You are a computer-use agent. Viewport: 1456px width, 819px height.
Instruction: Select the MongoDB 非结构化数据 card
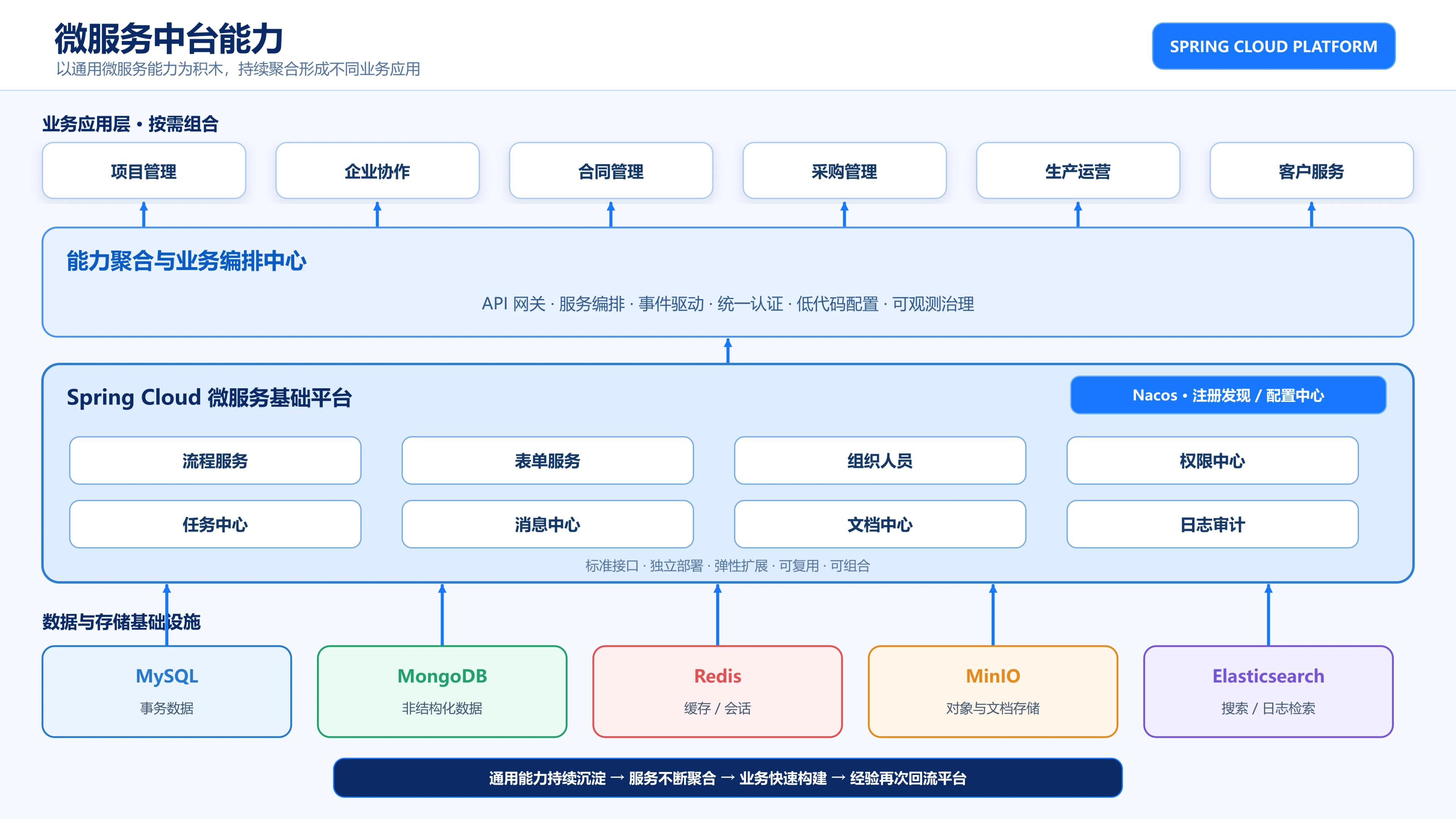[442, 691]
